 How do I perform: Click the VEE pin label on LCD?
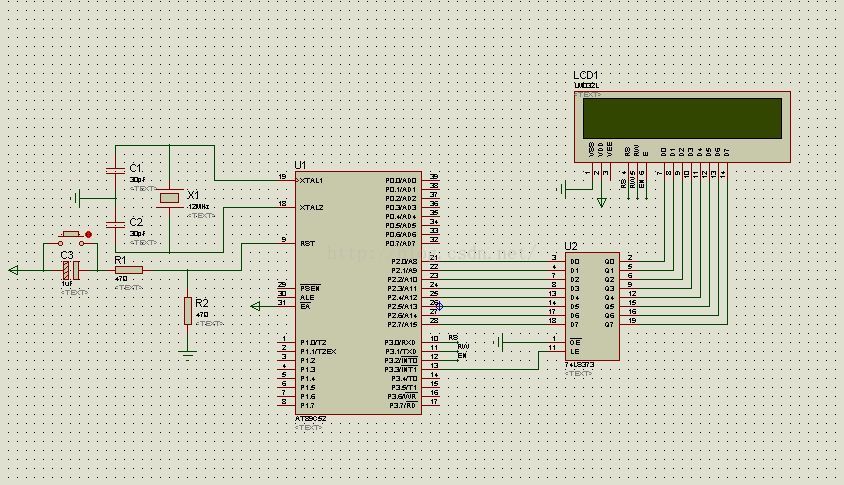tap(610, 149)
